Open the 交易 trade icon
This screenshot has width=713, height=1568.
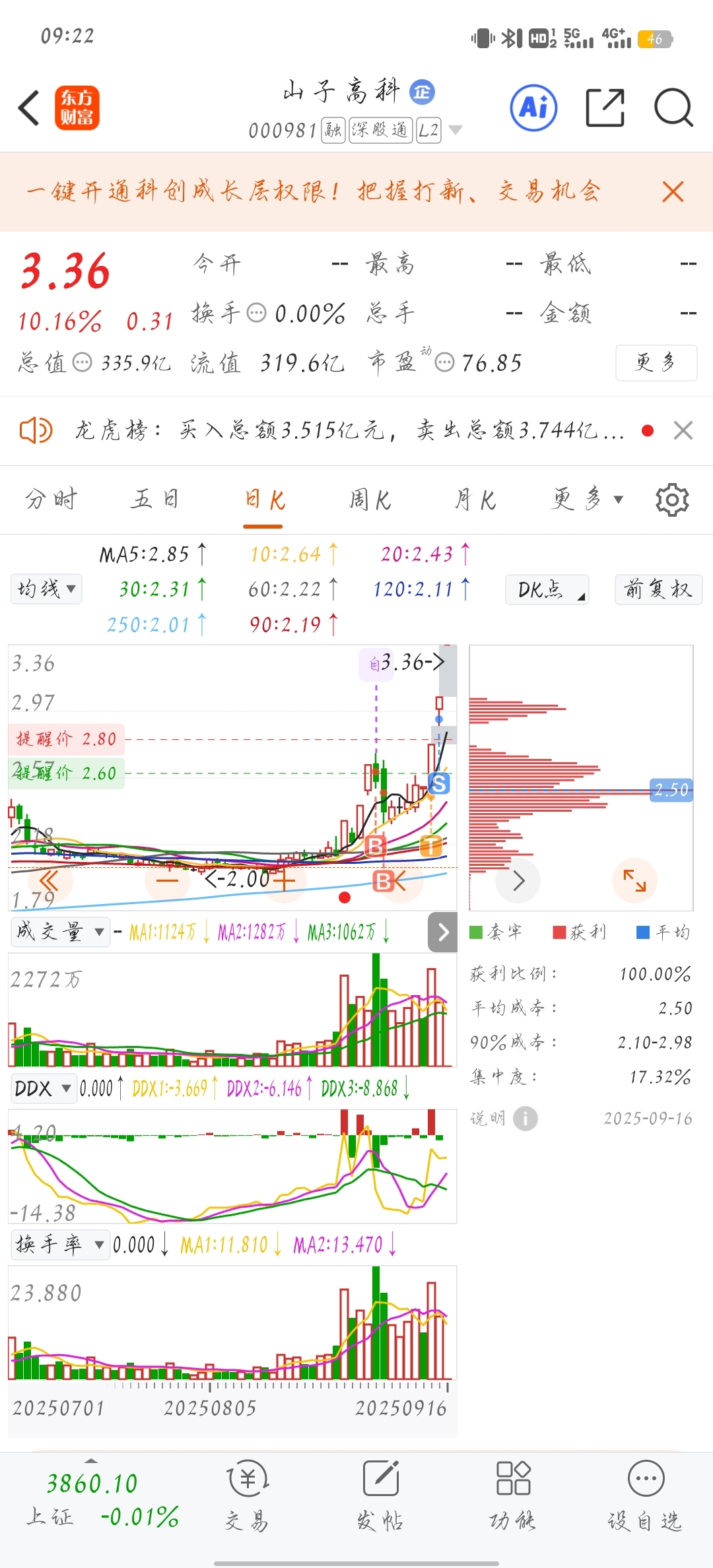[248, 1495]
